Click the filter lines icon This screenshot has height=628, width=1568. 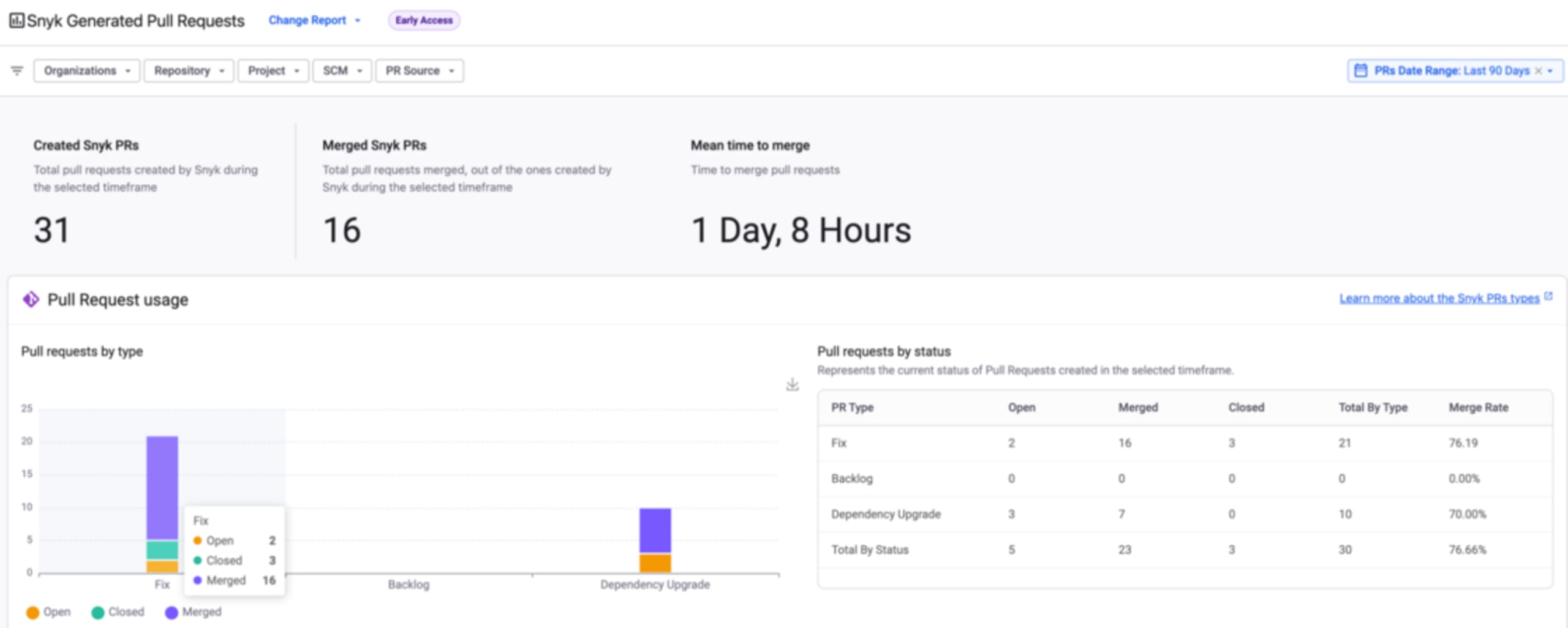[x=17, y=71]
